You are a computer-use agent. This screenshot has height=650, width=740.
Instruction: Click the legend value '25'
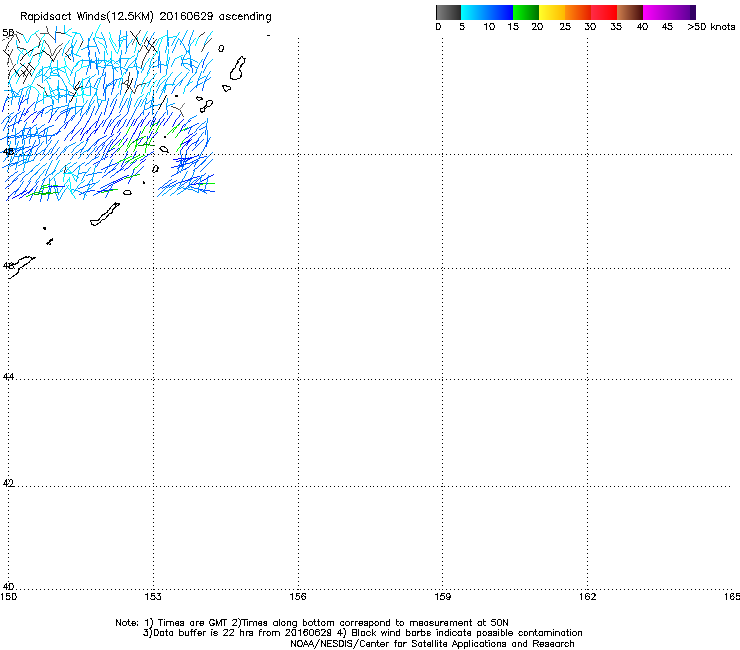pos(565,27)
